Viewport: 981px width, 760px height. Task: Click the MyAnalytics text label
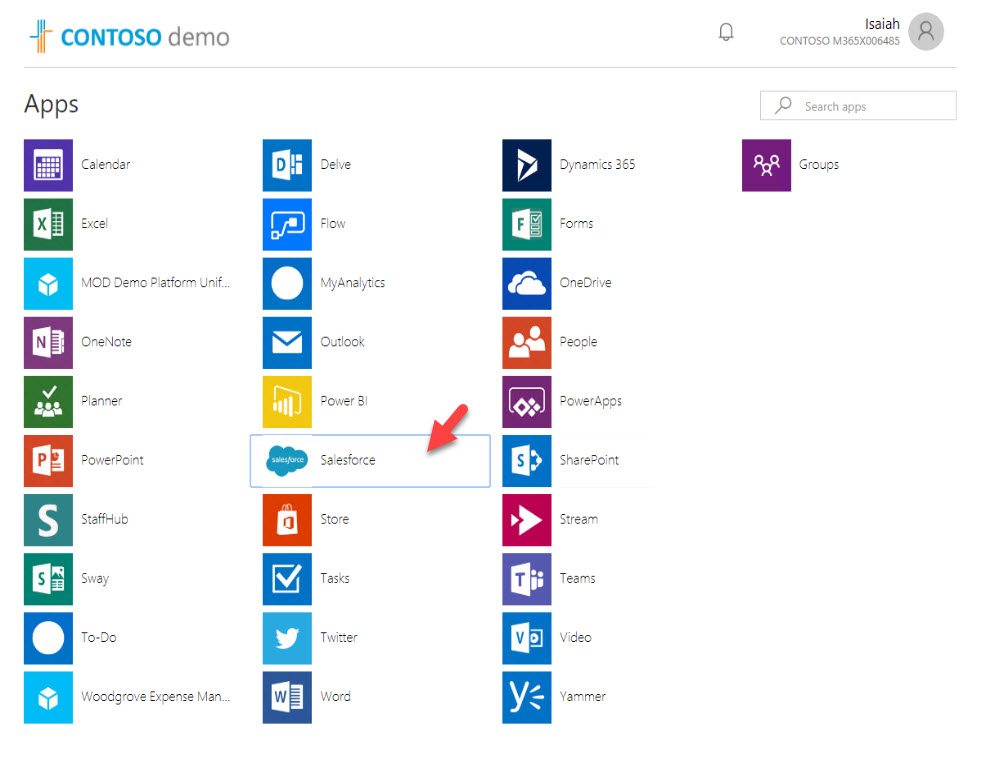pyautogui.click(x=353, y=283)
